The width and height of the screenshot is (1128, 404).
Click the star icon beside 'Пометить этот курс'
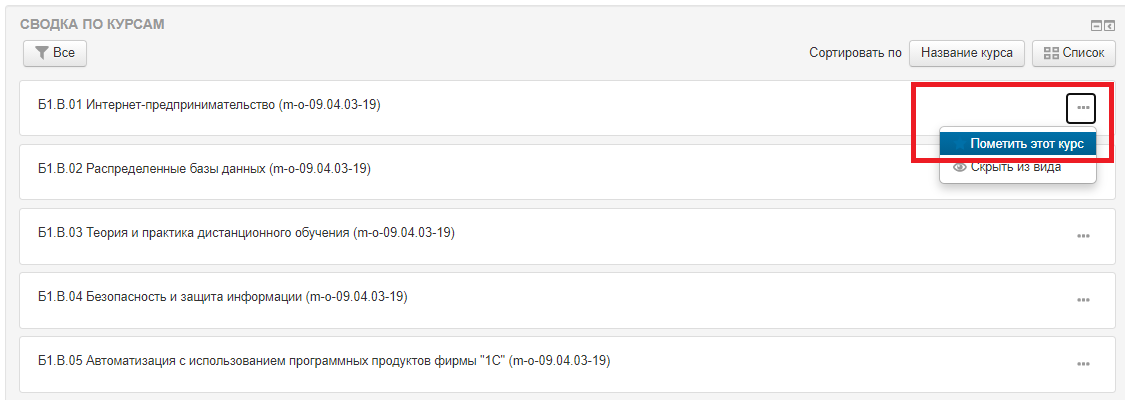(960, 144)
